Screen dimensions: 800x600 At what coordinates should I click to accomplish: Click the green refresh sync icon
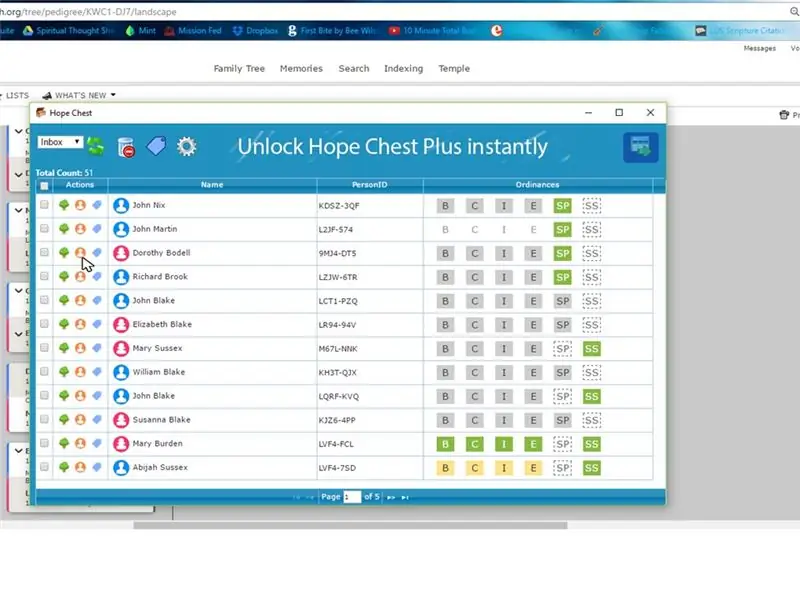(95, 146)
